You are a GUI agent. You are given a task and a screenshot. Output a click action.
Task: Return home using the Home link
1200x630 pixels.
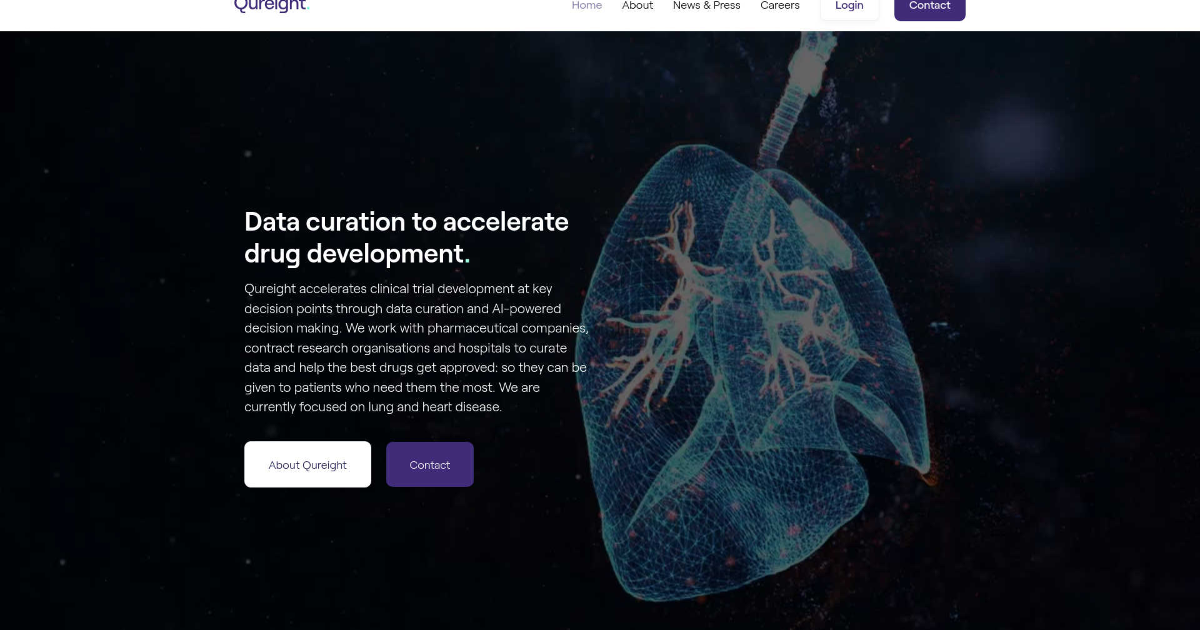587,5
